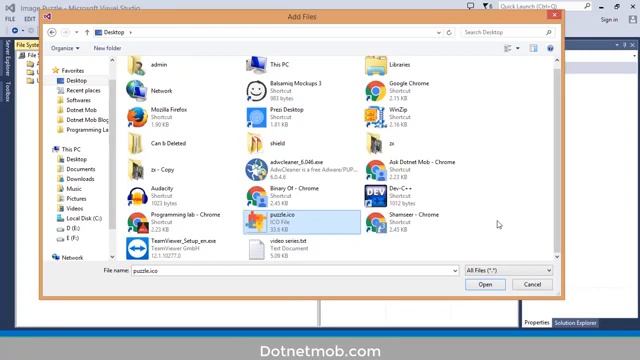Screen dimensions: 640x360
Task: Refresh the Desktop folder listing
Action: pyautogui.click(x=449, y=32)
